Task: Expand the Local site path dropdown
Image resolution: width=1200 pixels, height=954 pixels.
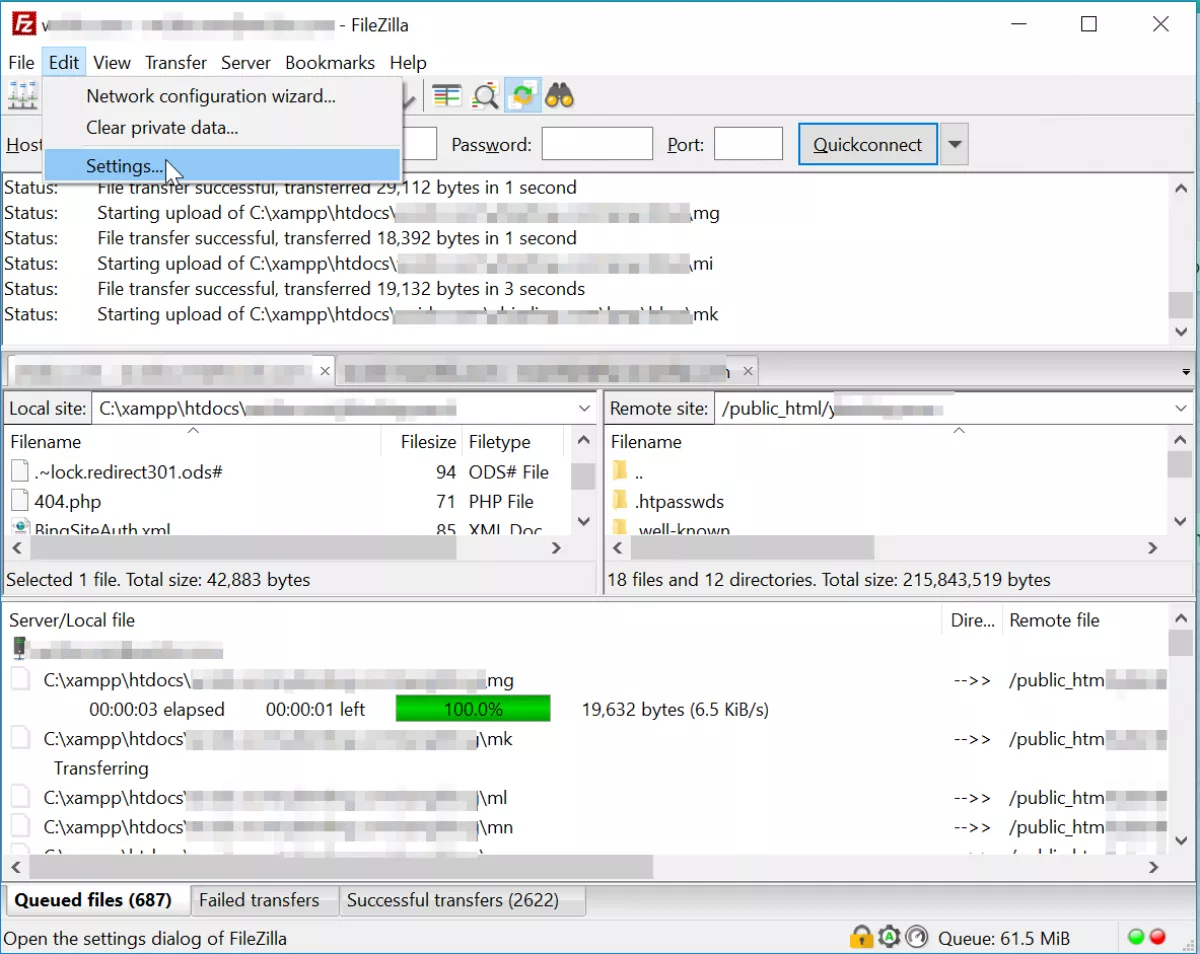Action: 585,408
